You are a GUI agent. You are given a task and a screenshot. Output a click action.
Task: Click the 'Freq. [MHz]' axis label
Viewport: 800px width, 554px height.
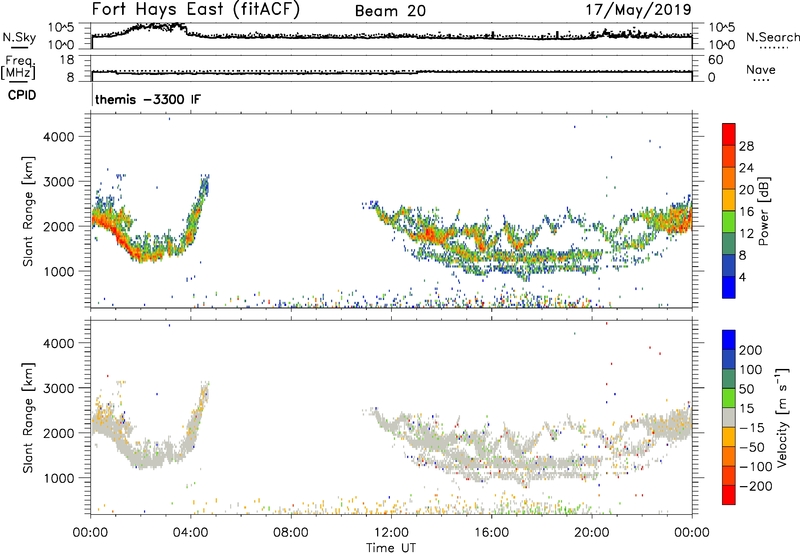pos(19,67)
